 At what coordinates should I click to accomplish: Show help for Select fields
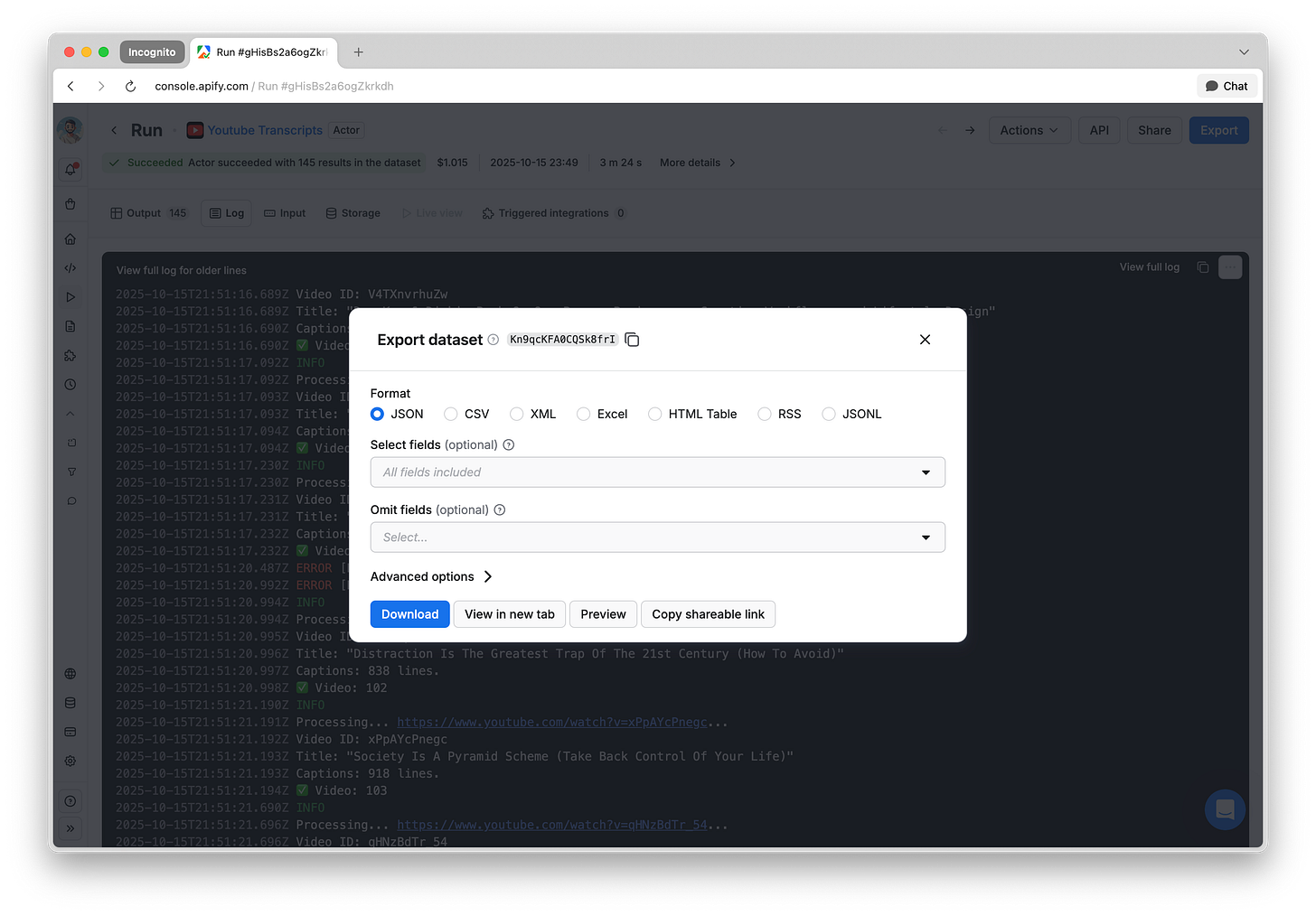click(509, 444)
